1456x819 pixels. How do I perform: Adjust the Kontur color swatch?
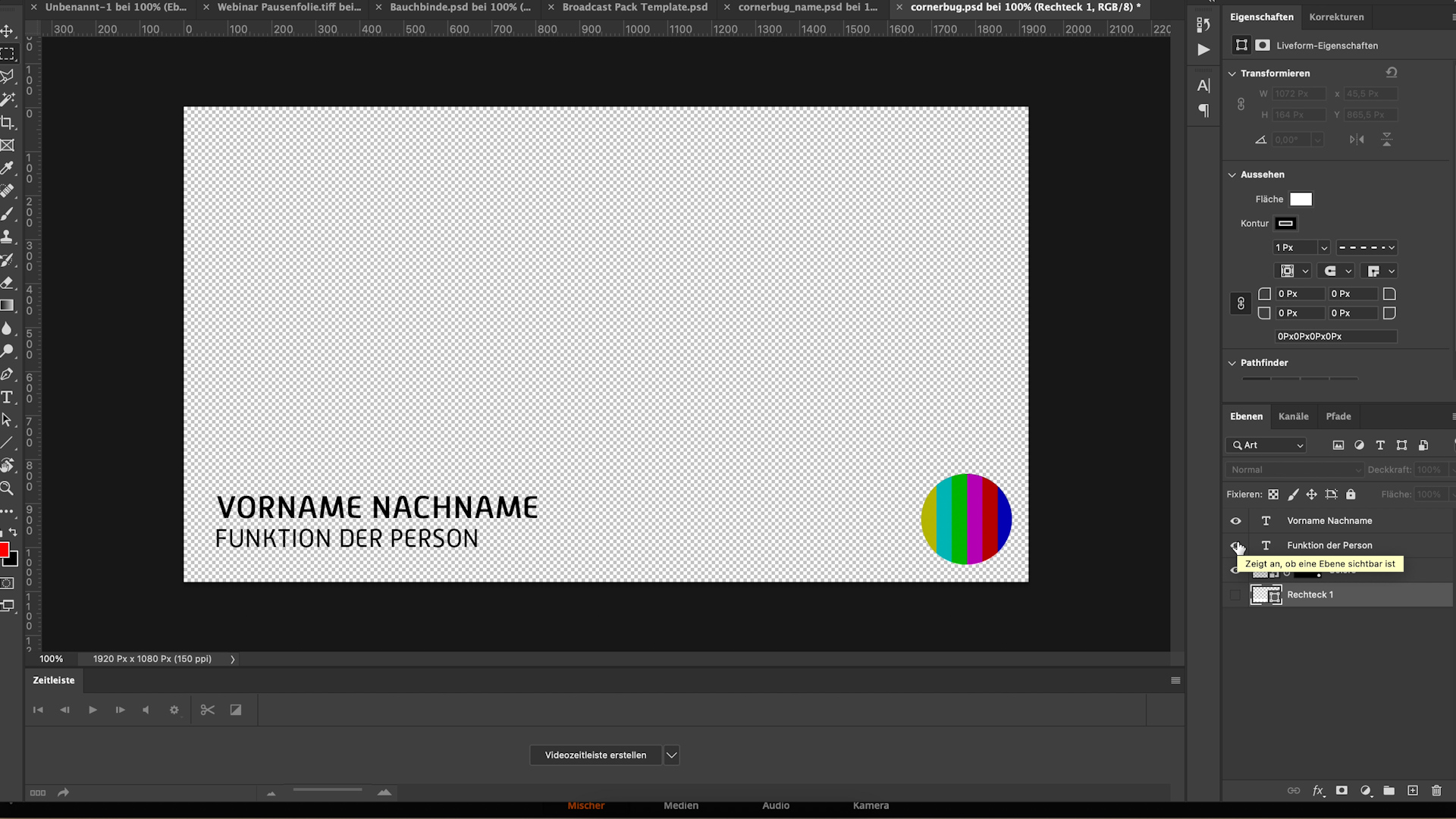pos(1286,223)
